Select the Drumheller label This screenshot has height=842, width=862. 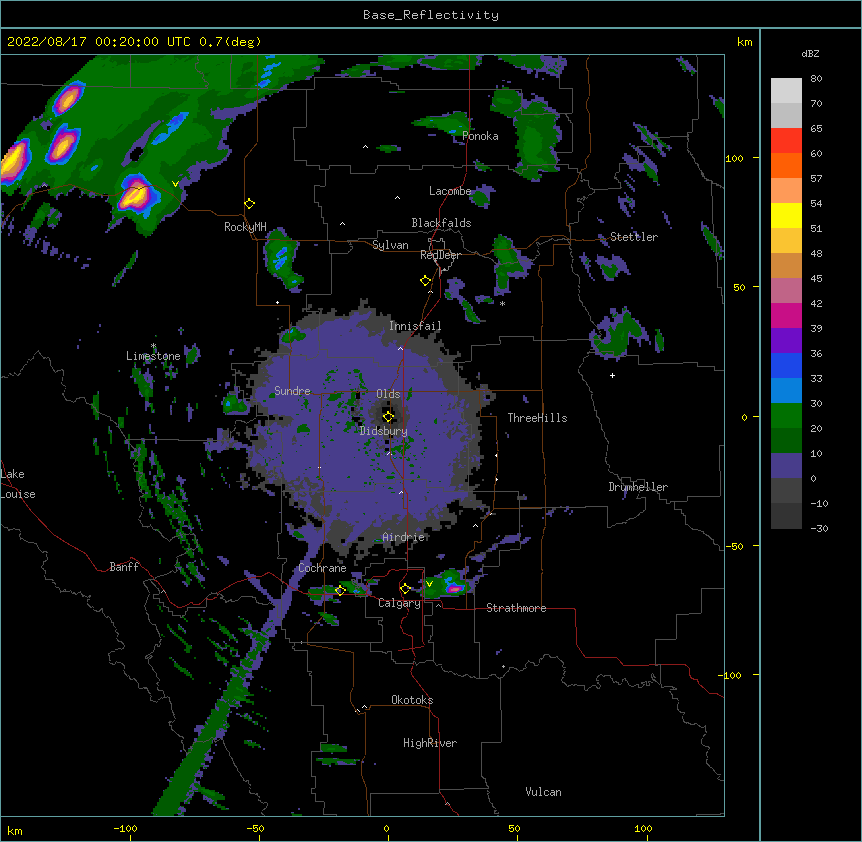point(638,487)
